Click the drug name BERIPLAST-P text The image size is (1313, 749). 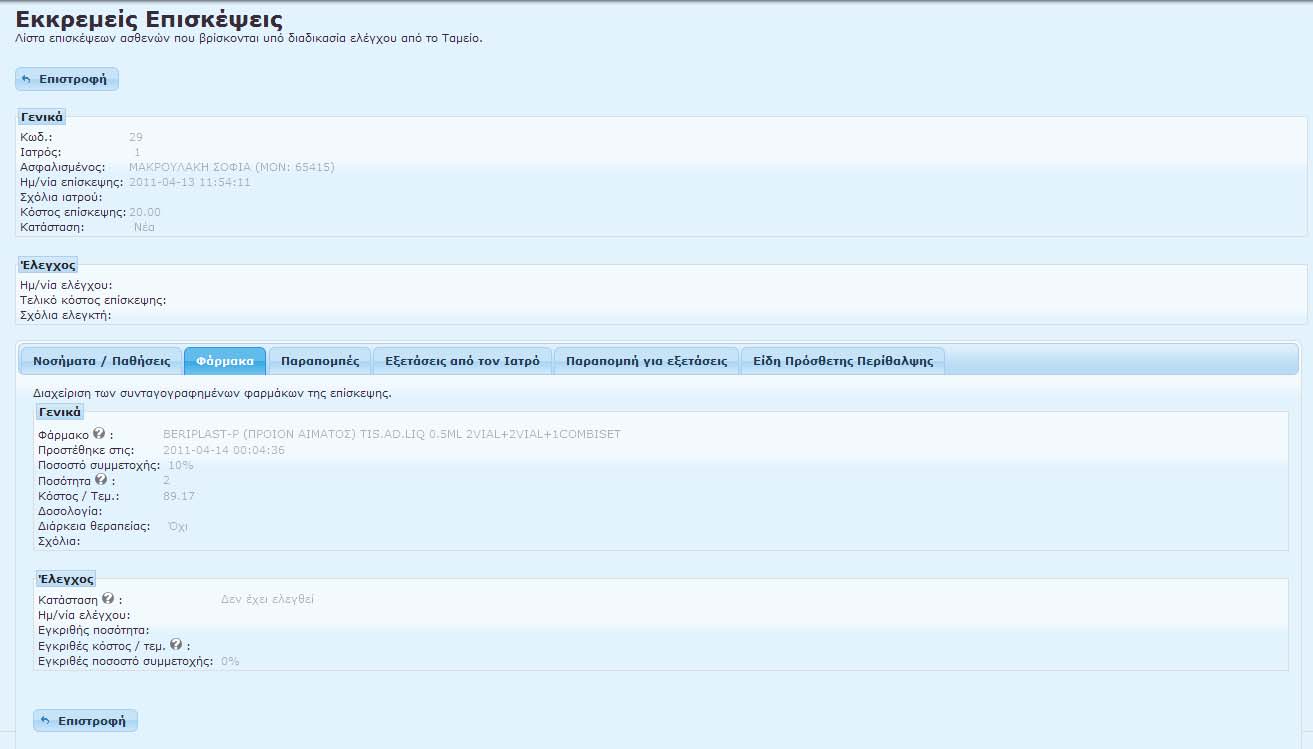click(x=392, y=434)
